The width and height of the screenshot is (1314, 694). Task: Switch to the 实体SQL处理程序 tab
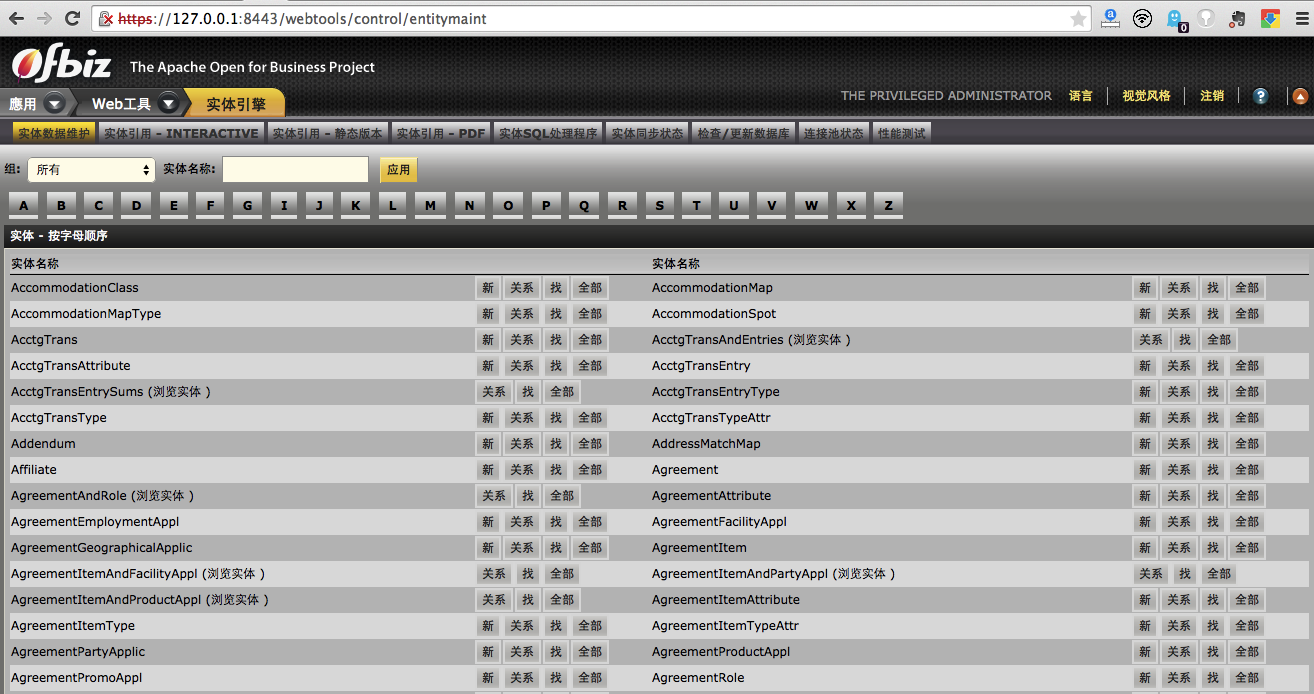(x=548, y=133)
